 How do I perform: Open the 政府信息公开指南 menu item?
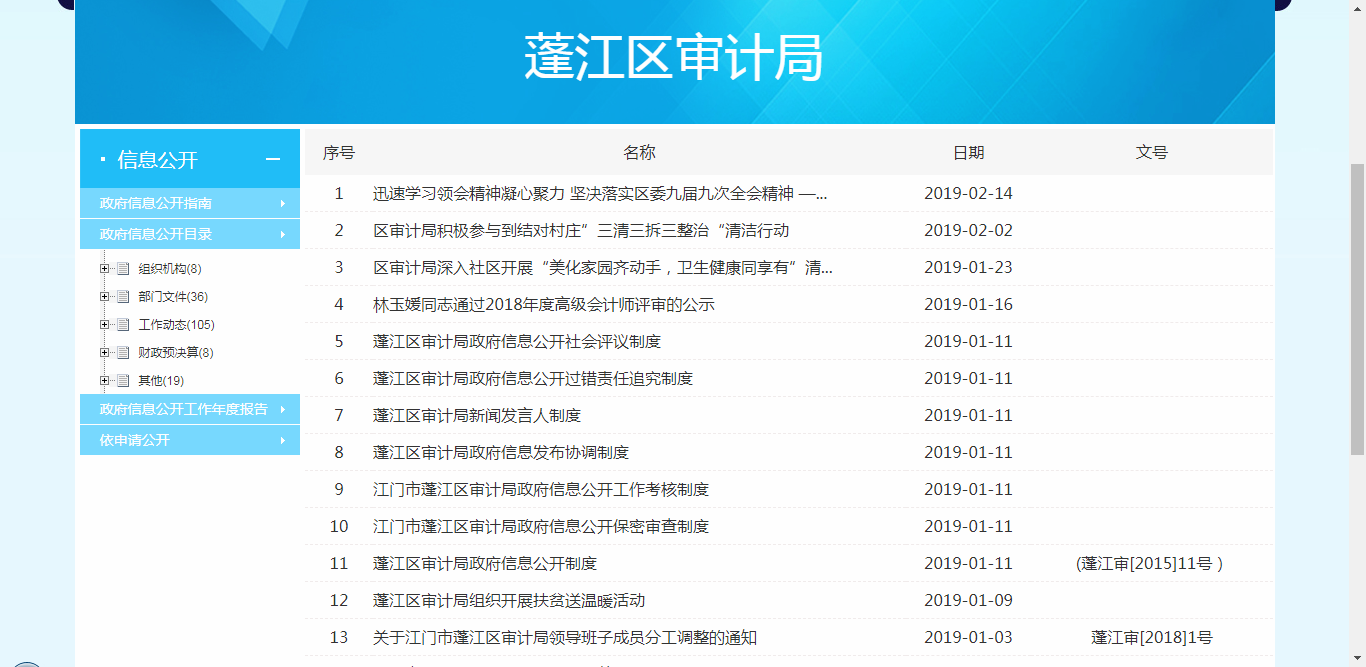(x=156, y=203)
